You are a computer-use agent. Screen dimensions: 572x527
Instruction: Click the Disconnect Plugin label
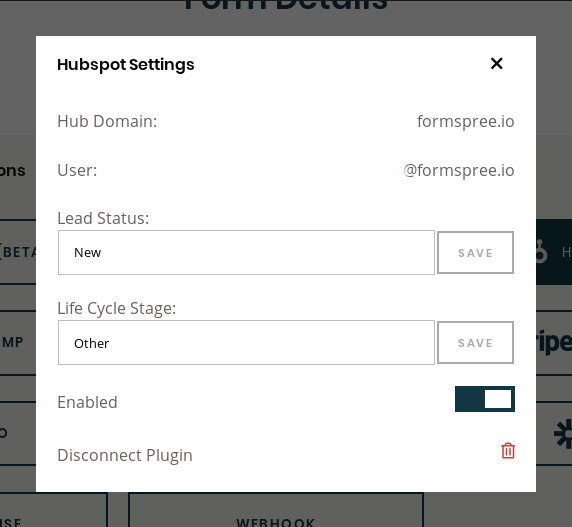tap(125, 455)
